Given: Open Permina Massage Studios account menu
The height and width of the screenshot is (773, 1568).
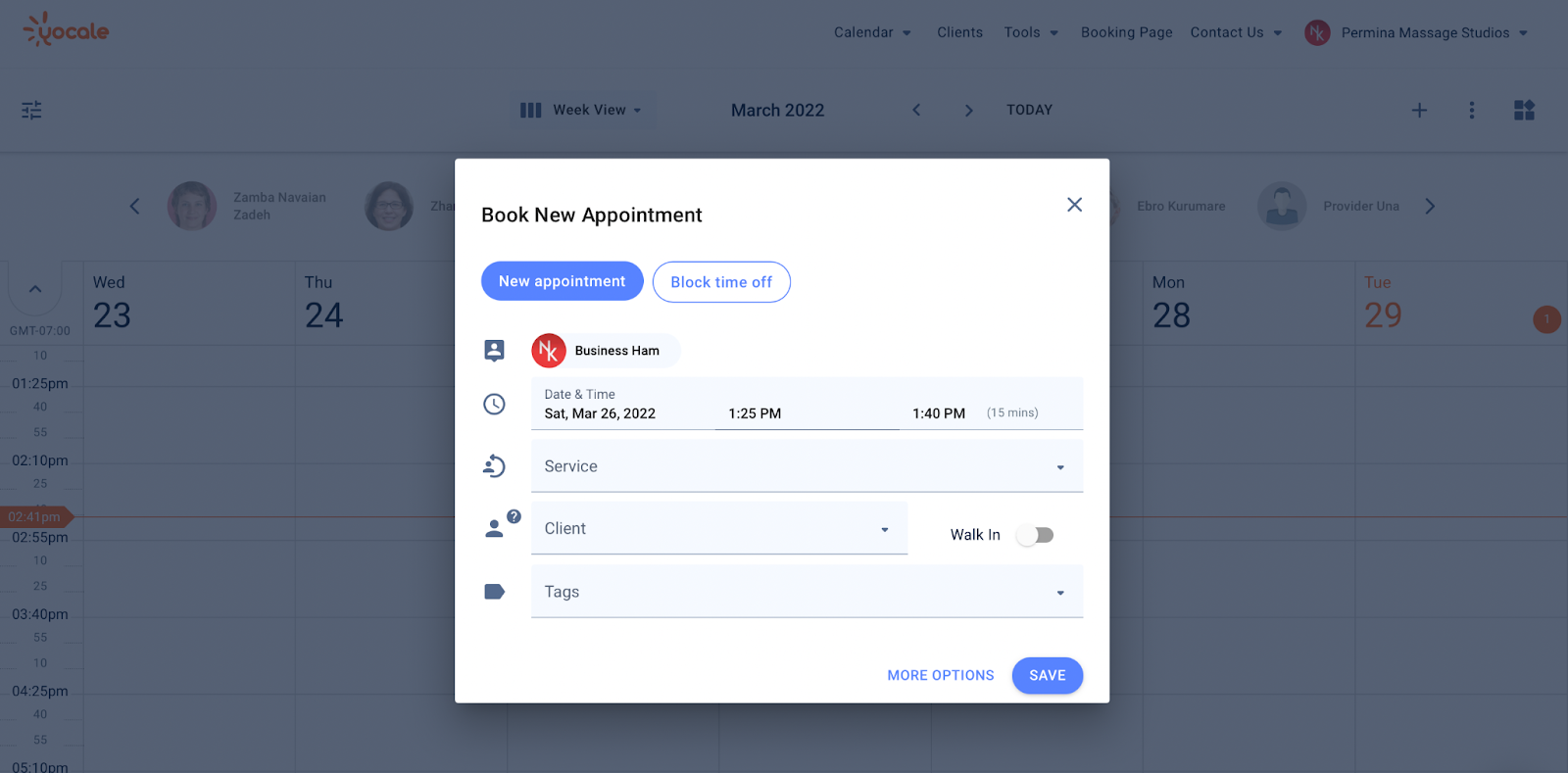Looking at the screenshot, I should [1435, 32].
